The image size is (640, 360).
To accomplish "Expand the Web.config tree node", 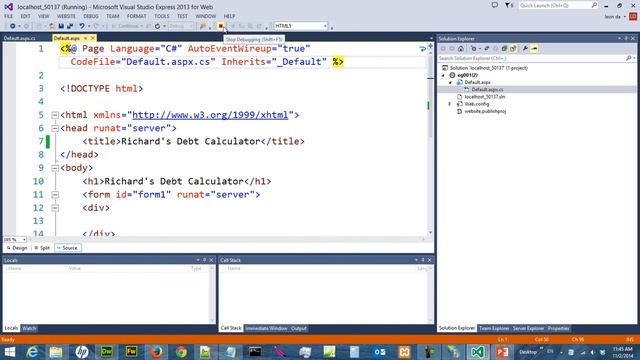I will 450,104.
